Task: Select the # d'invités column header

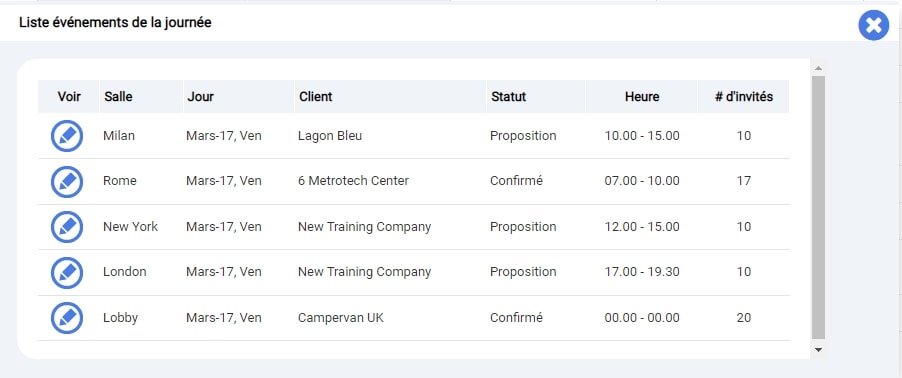Action: [744, 97]
